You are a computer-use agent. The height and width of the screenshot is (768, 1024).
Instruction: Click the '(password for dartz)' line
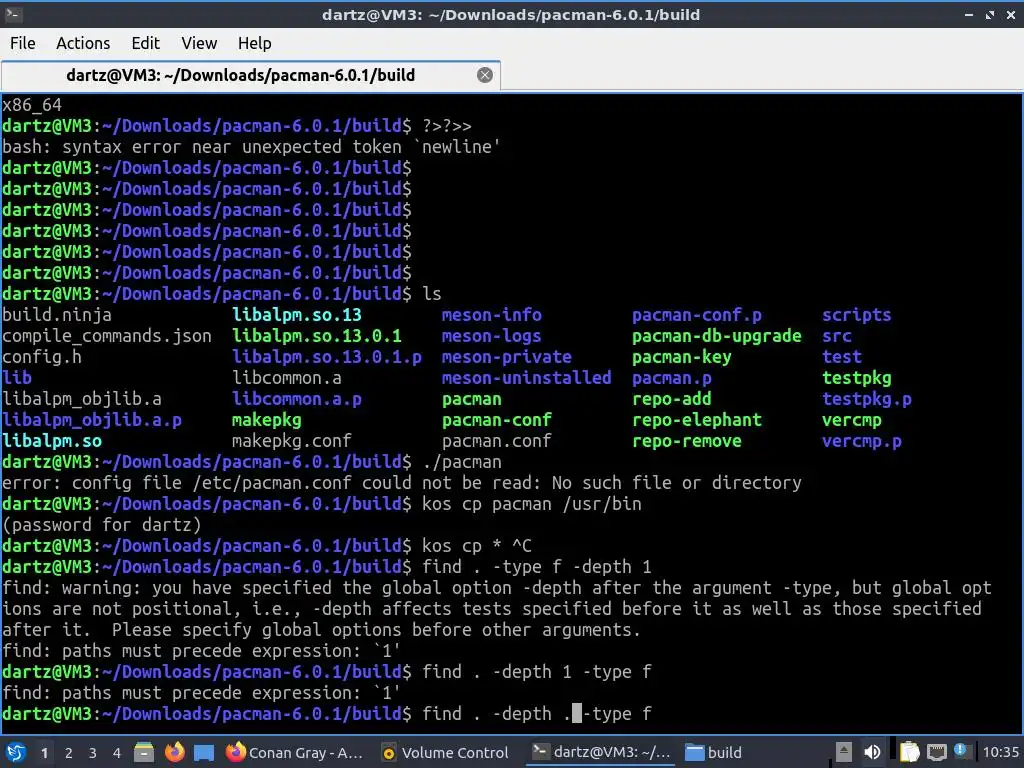(102, 525)
